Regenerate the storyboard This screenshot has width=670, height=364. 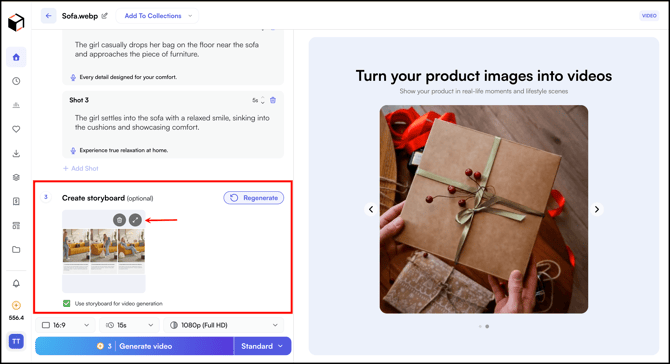254,198
